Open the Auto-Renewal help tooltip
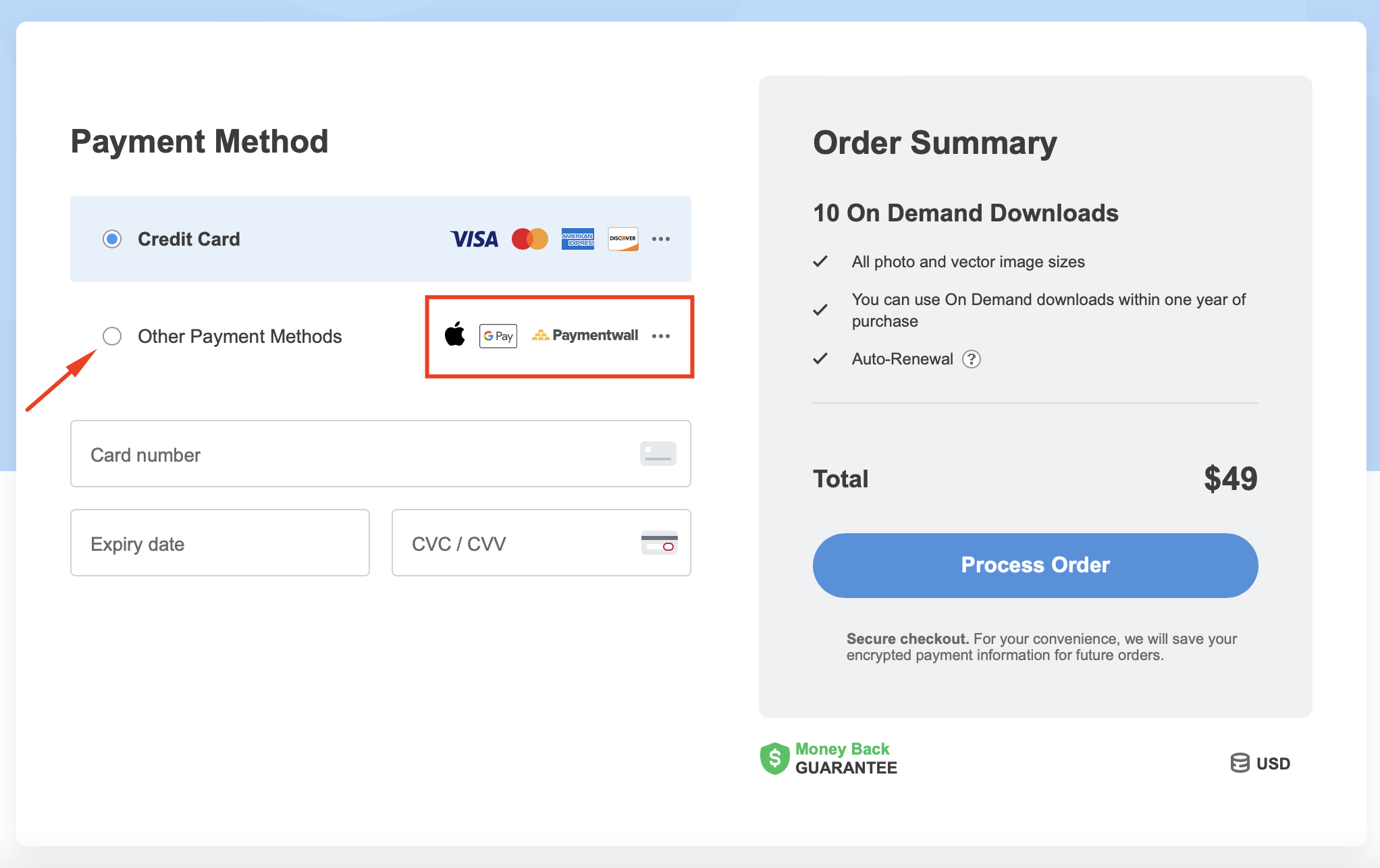Screen dimensions: 1380x868 point(972,359)
